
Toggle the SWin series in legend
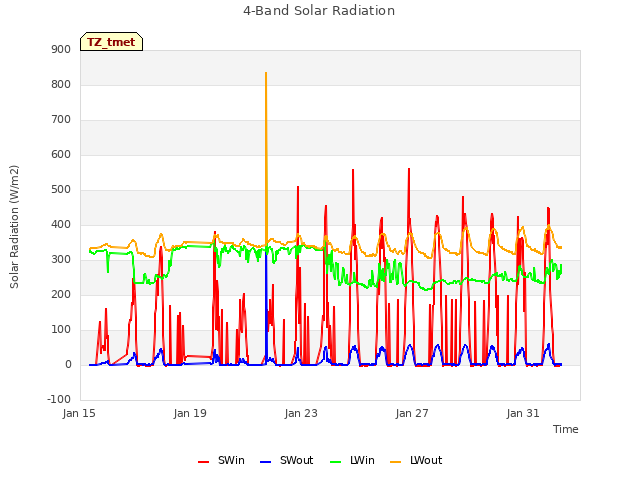click(221, 460)
